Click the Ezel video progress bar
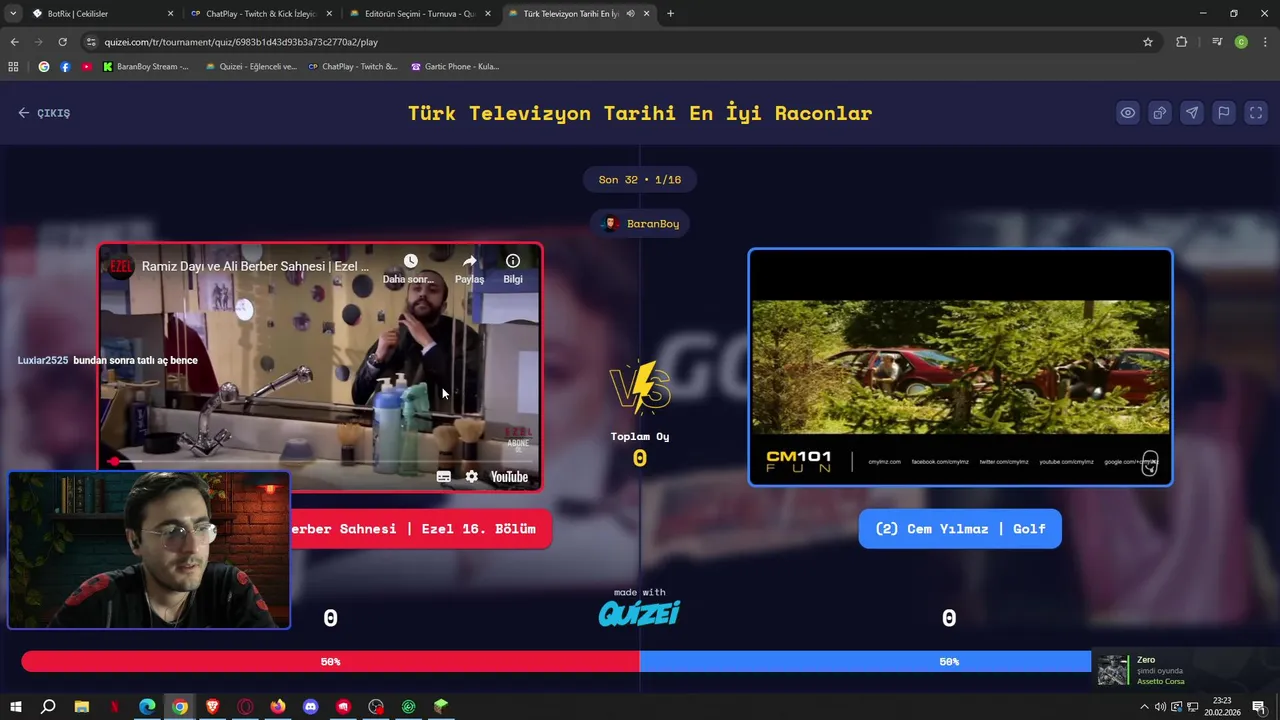 320,461
